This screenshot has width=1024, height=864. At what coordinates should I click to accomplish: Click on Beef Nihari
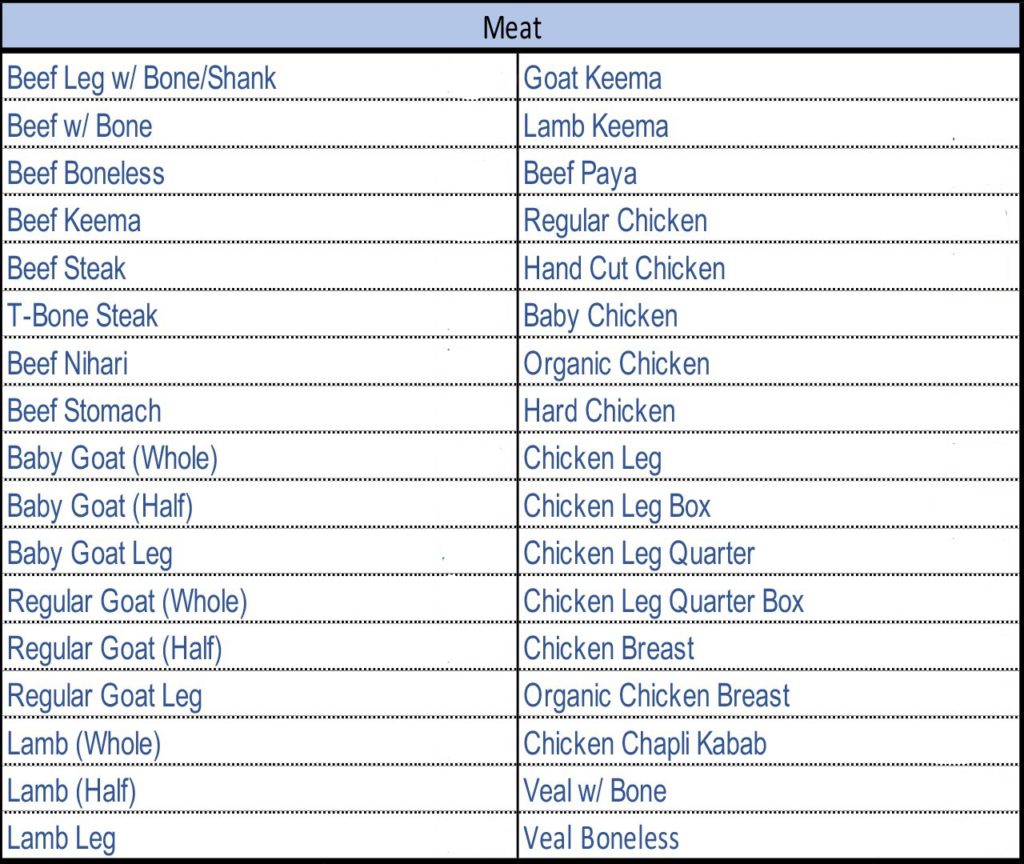click(x=67, y=364)
